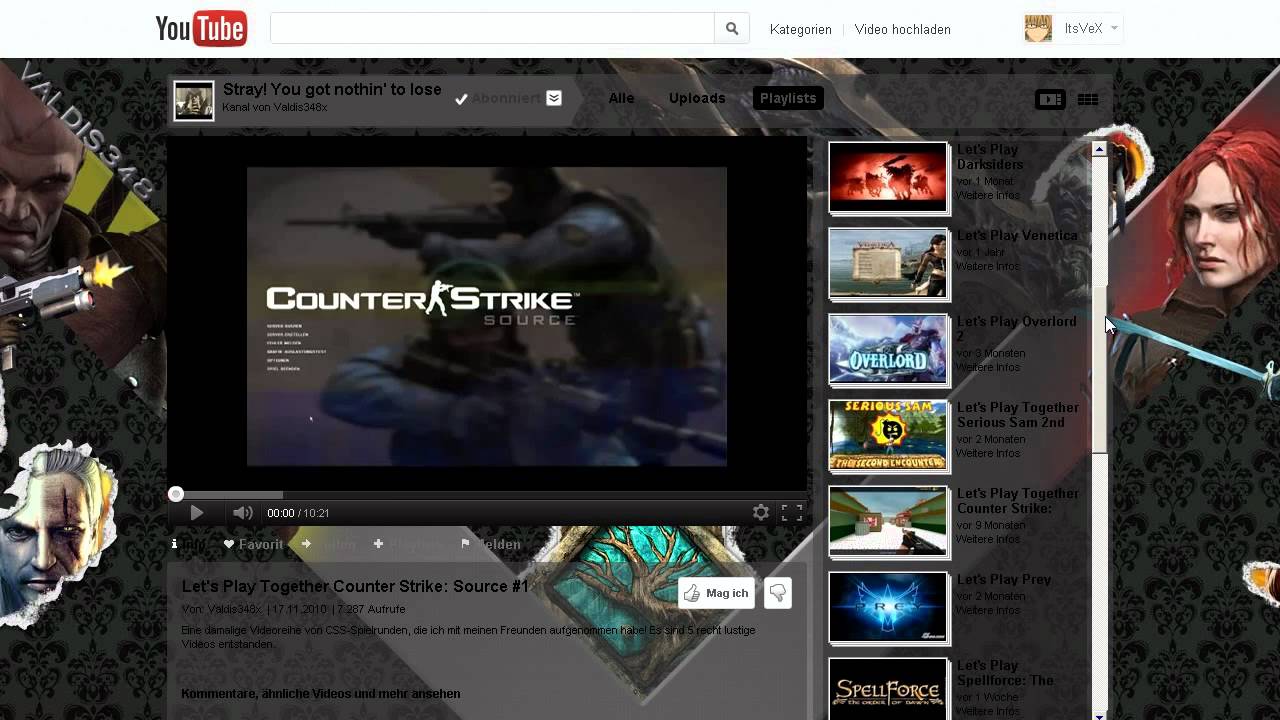1280x720 pixels.
Task: Select the Playlists tab
Action: click(x=788, y=98)
